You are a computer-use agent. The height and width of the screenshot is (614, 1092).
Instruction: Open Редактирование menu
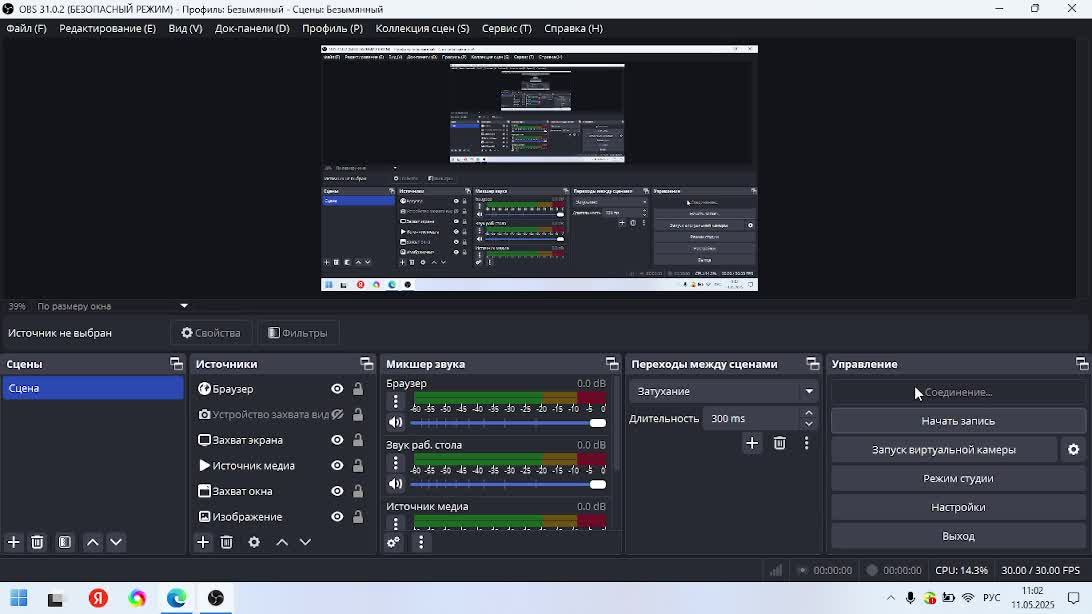click(x=107, y=29)
